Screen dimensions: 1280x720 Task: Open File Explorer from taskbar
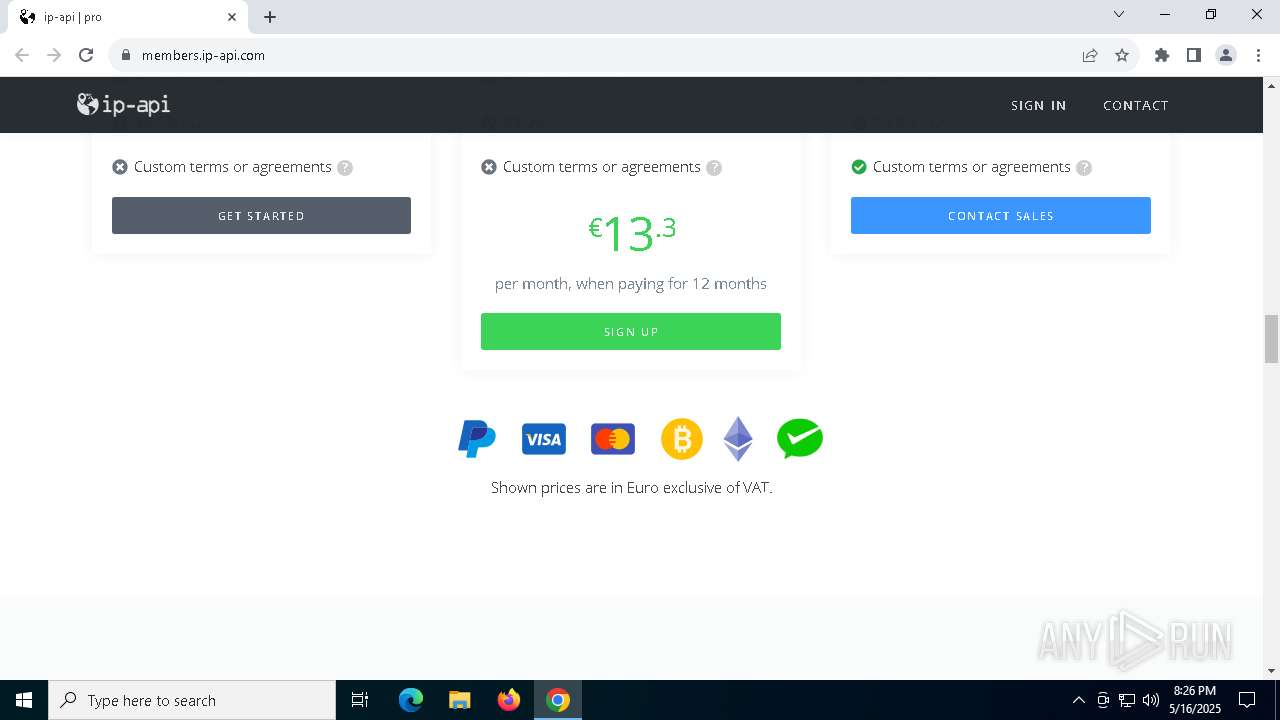pos(460,700)
